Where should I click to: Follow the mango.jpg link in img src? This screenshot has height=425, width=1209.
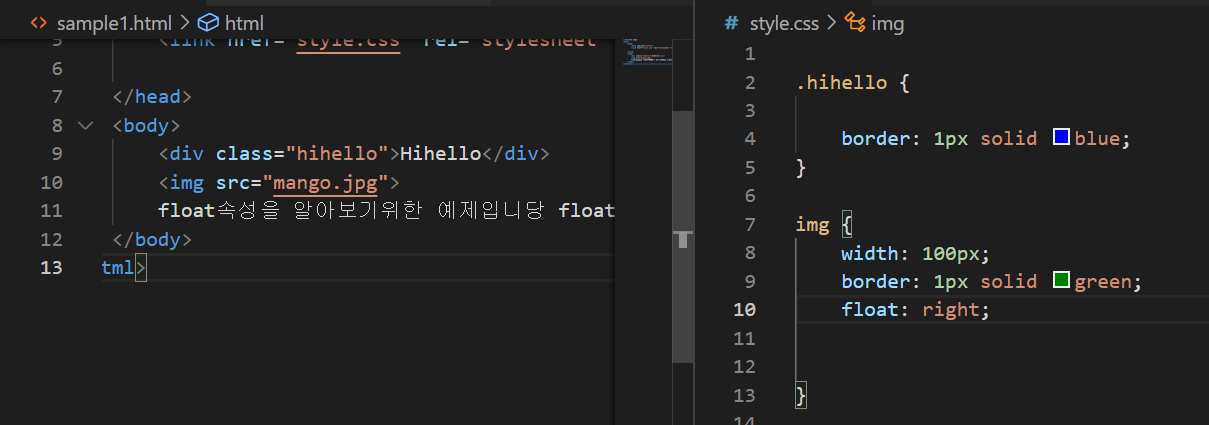(325, 183)
